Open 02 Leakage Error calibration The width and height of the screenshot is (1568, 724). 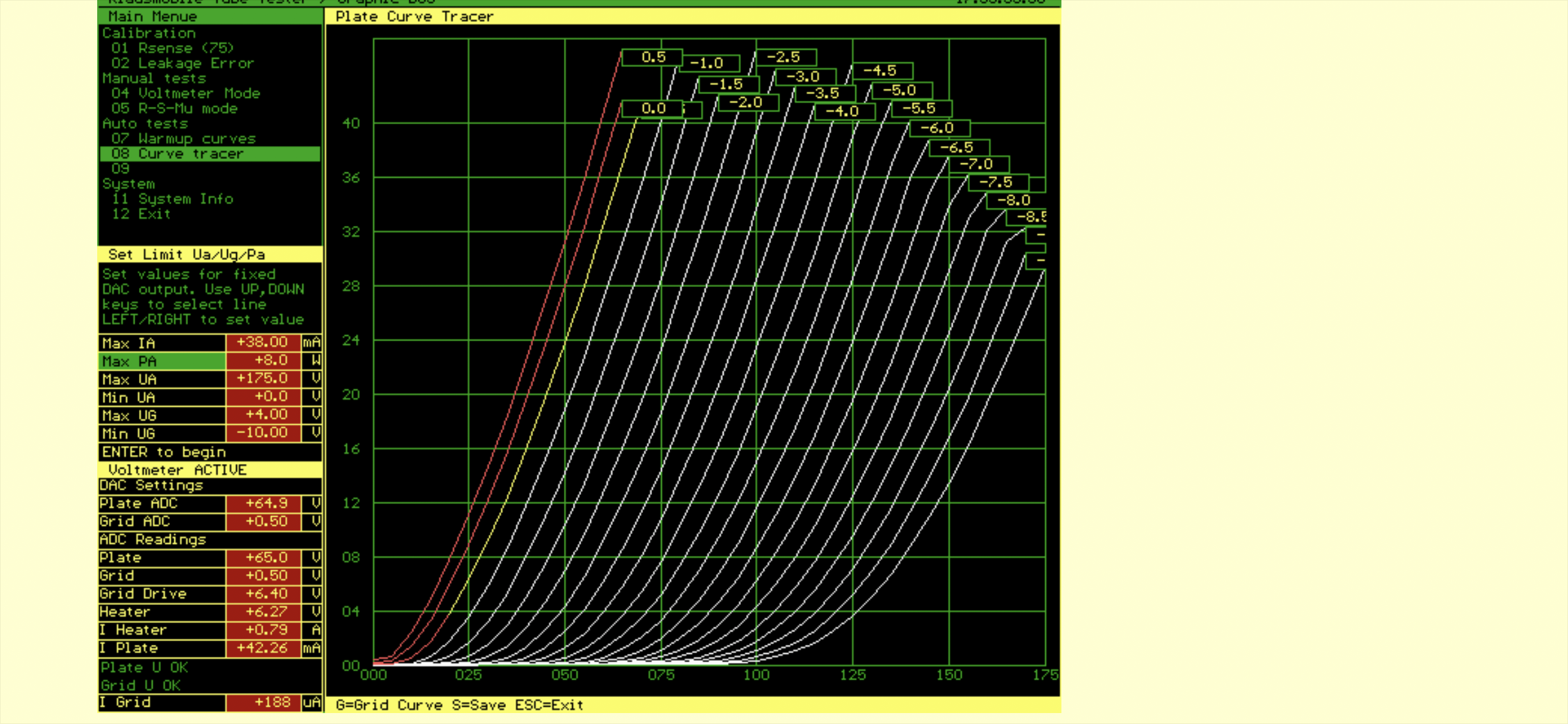[x=183, y=64]
